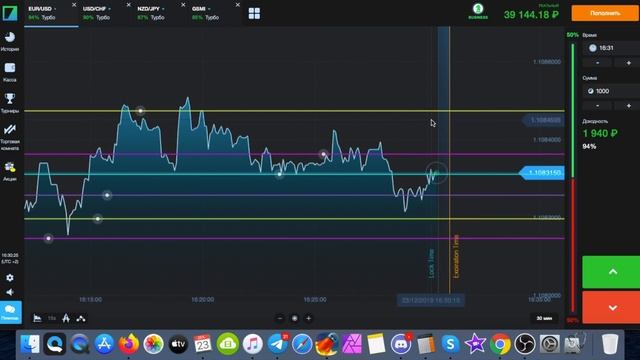Click the trade amount field 1000
This screenshot has height=360, width=640.
pyautogui.click(x=611, y=91)
